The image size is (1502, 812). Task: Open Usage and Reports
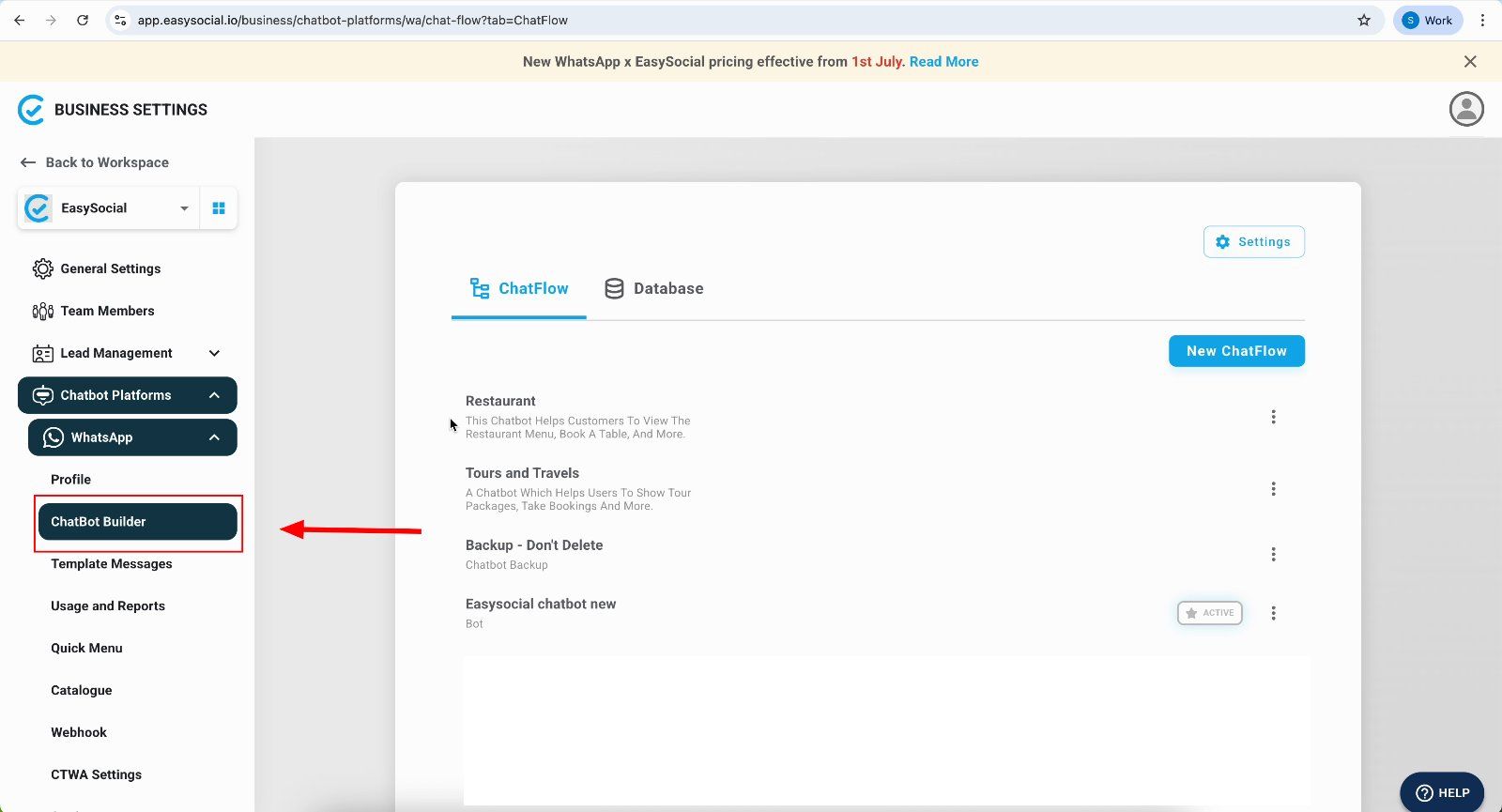click(x=108, y=605)
